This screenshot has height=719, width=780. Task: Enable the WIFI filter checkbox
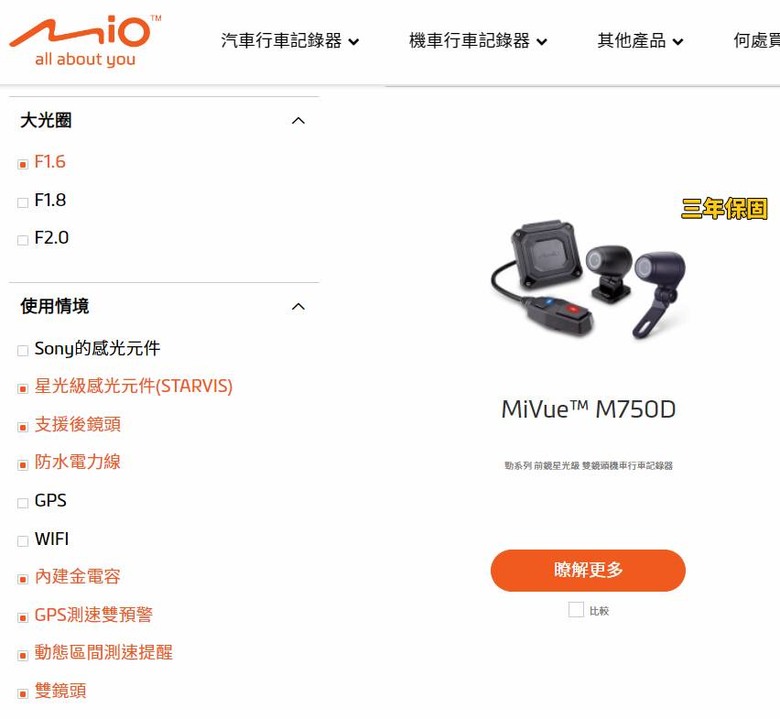(22, 541)
